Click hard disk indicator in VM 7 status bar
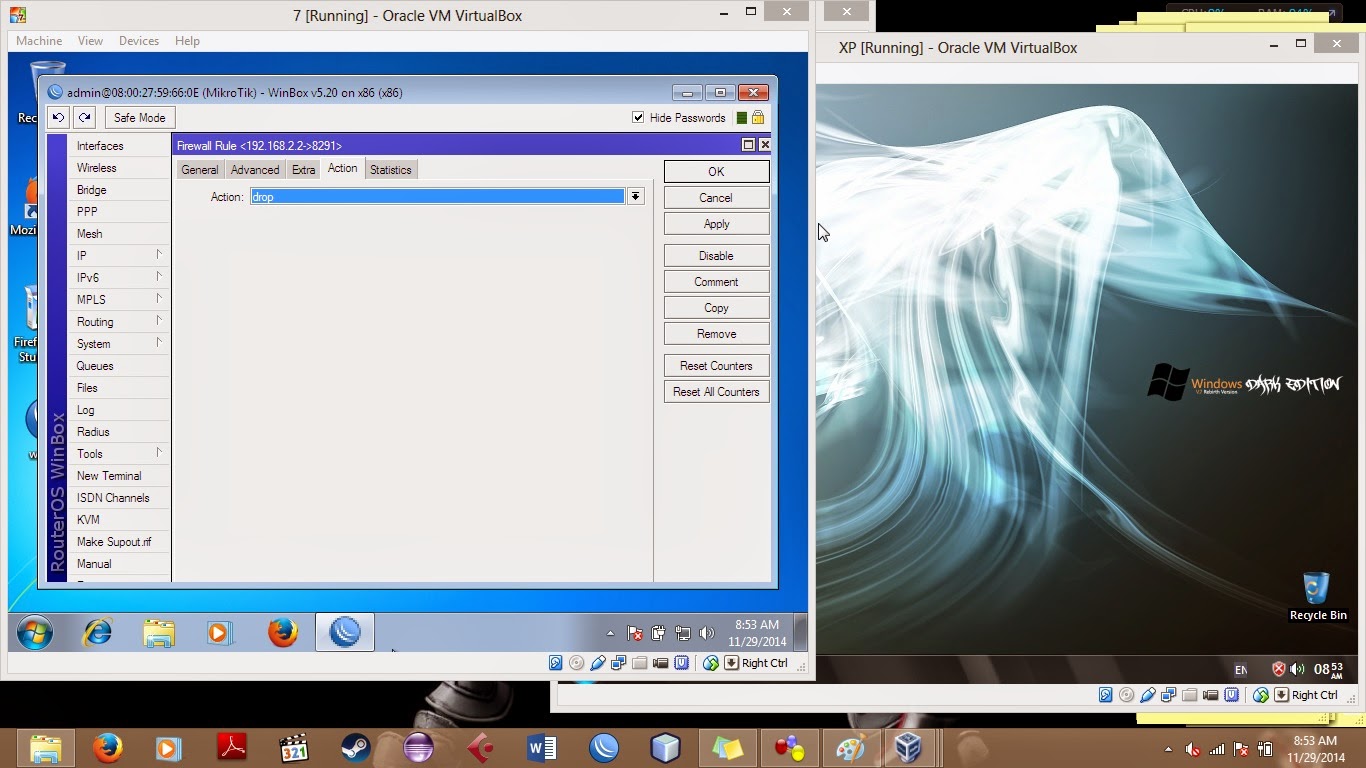 [x=556, y=663]
